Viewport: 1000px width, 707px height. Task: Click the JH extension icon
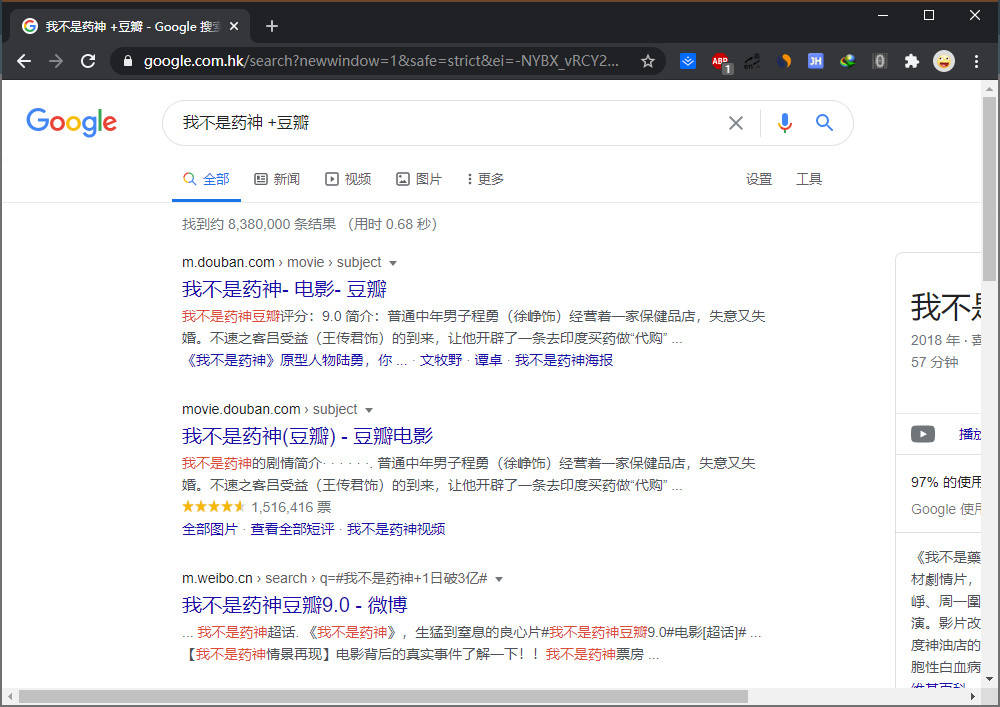pyautogui.click(x=815, y=61)
